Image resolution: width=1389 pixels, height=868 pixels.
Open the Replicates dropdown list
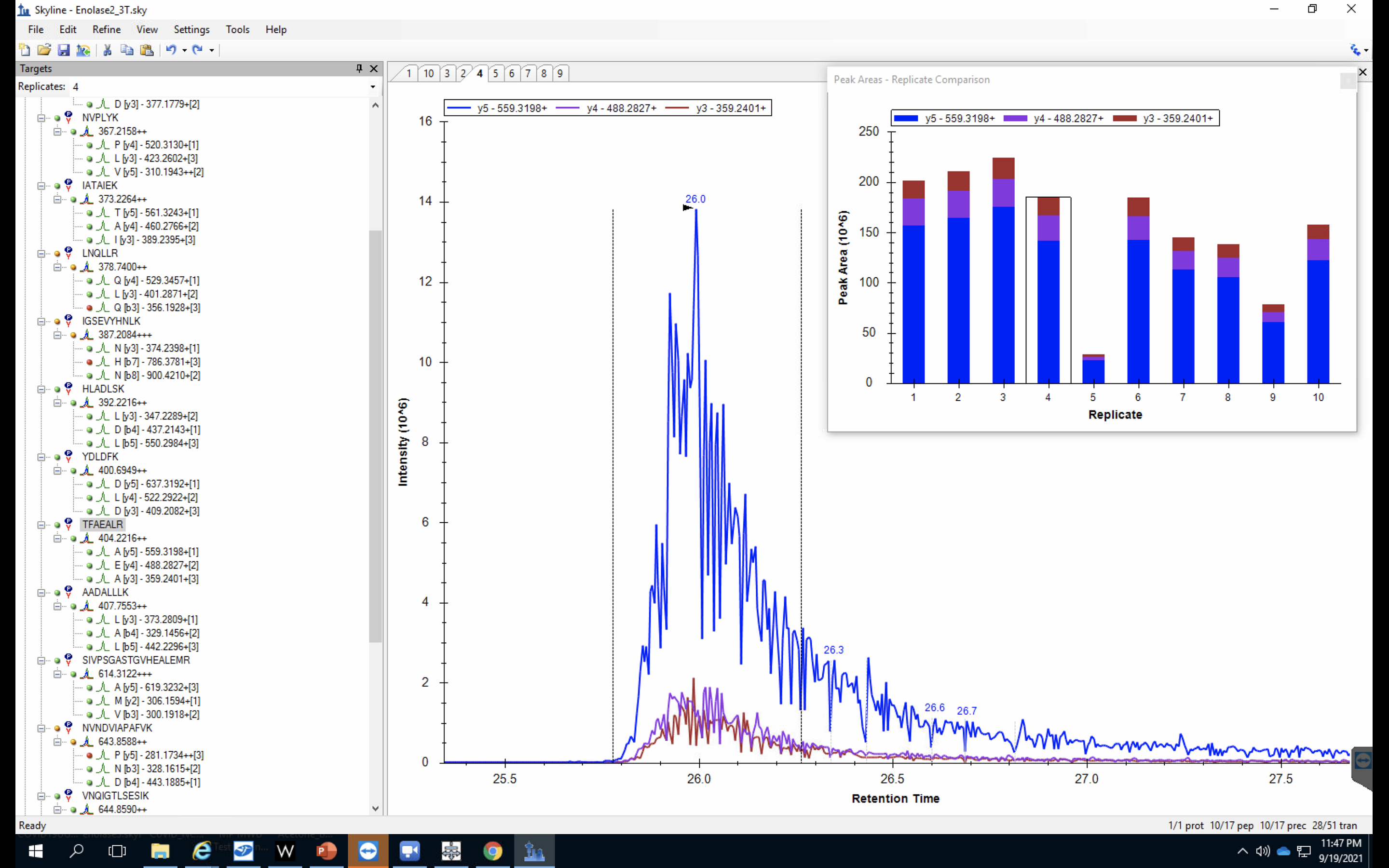372,87
